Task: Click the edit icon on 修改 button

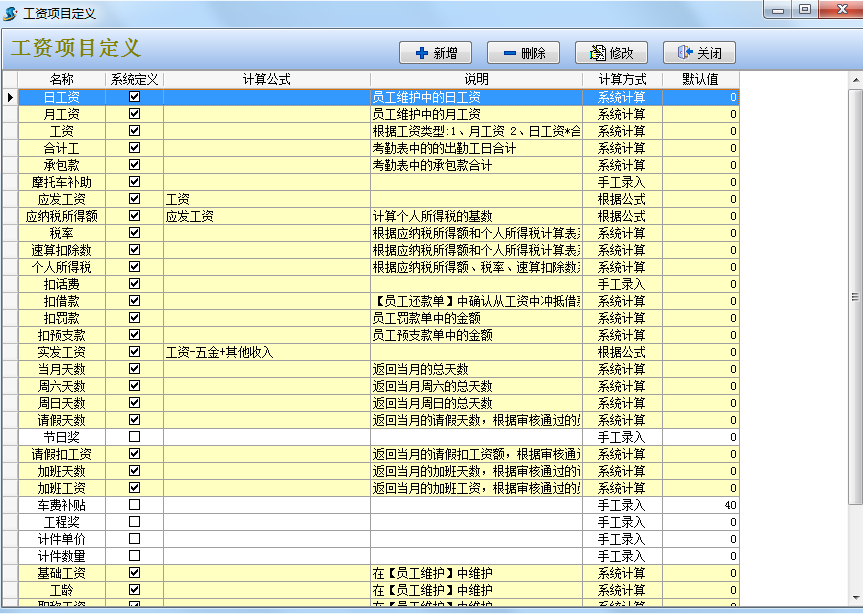Action: click(x=597, y=53)
